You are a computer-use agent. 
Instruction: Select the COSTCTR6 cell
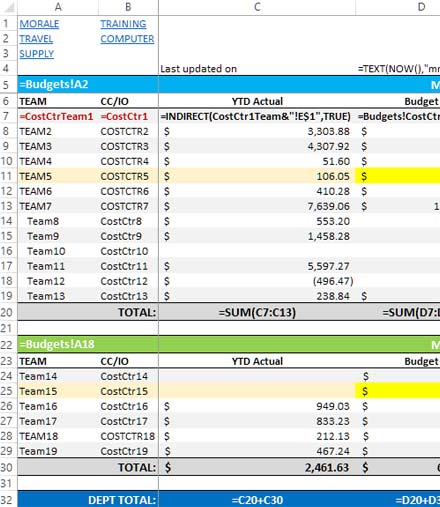click(128, 191)
